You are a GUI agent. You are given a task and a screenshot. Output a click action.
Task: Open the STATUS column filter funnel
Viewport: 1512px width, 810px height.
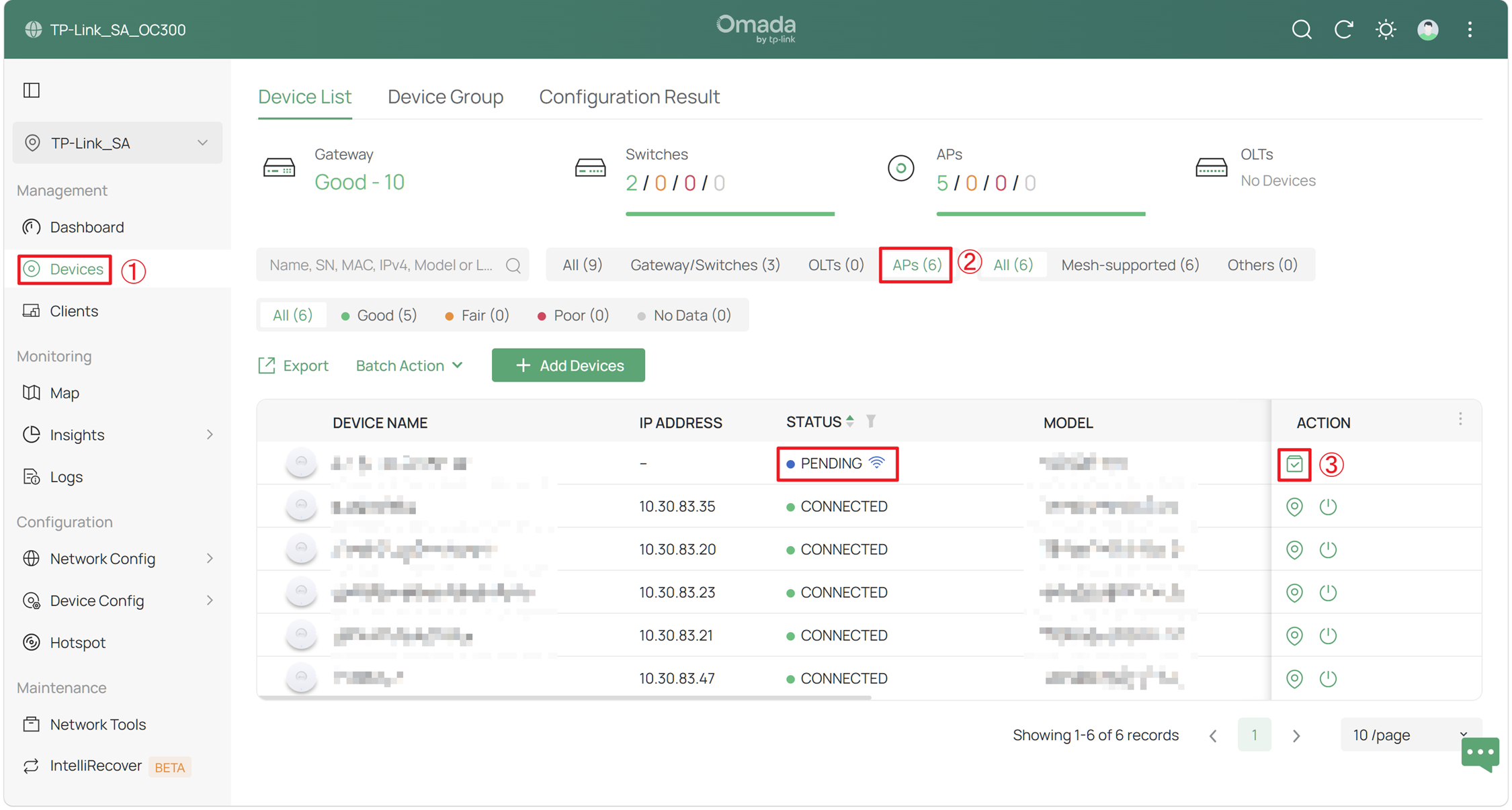coord(871,422)
